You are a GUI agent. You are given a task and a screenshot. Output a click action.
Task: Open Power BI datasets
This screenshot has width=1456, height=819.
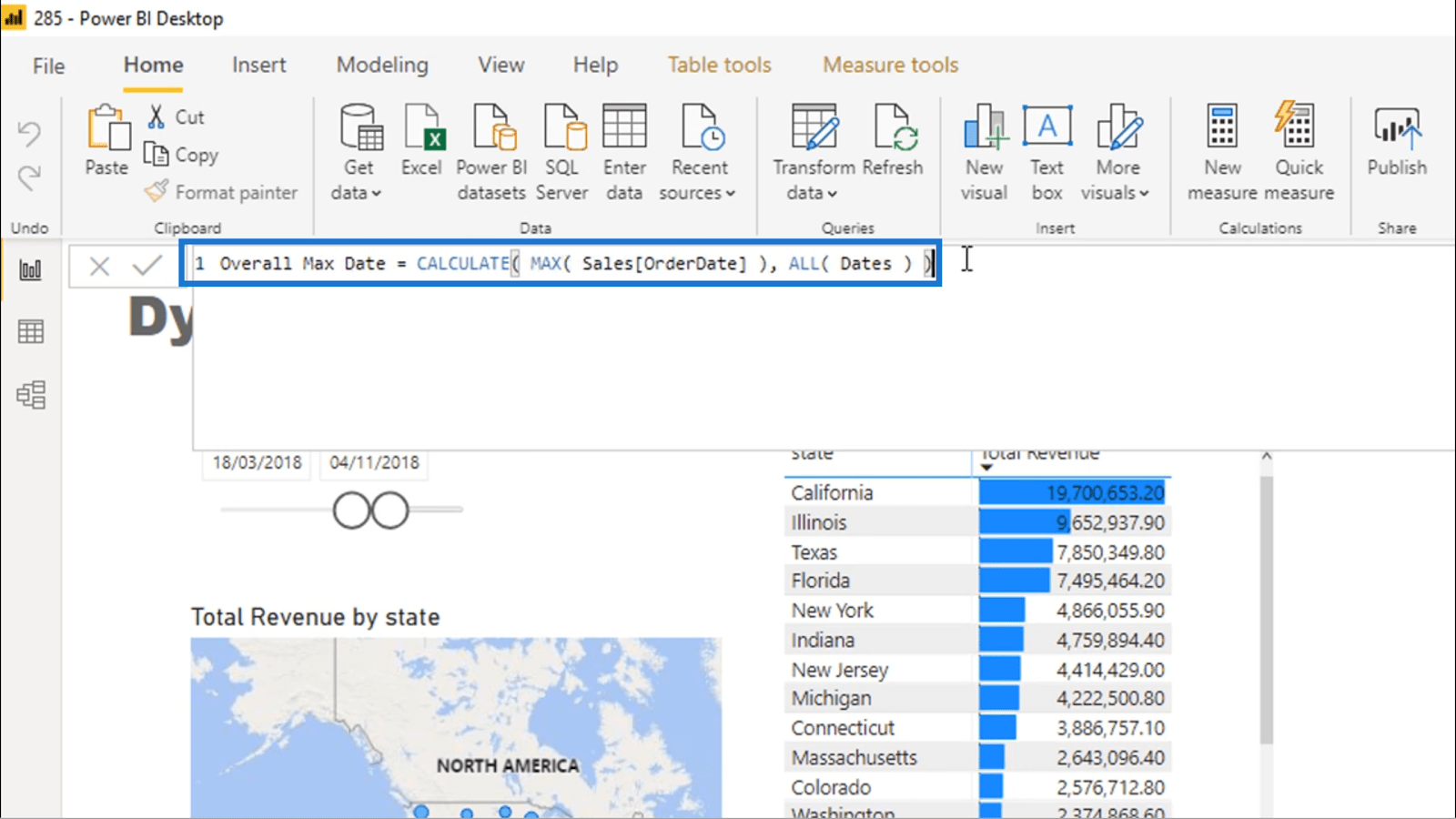pyautogui.click(x=491, y=152)
